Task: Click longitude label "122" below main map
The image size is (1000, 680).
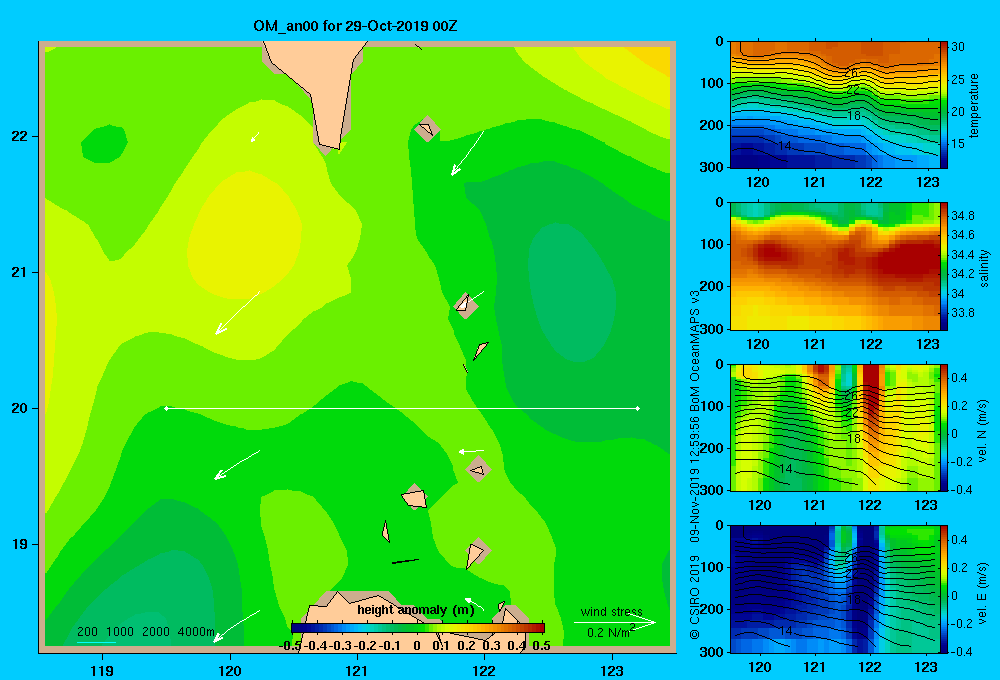Action: (484, 670)
